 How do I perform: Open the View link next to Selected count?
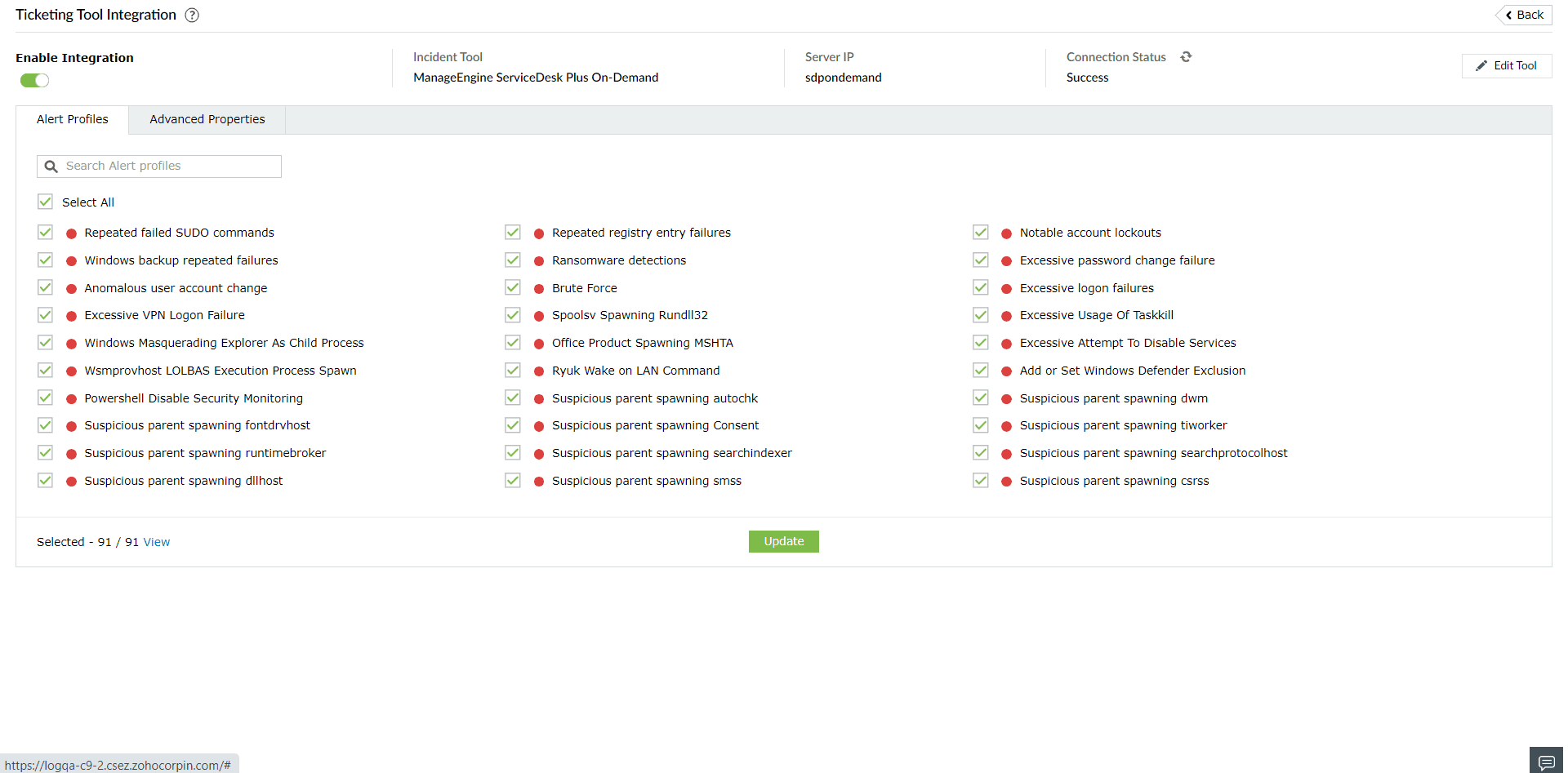click(x=156, y=541)
